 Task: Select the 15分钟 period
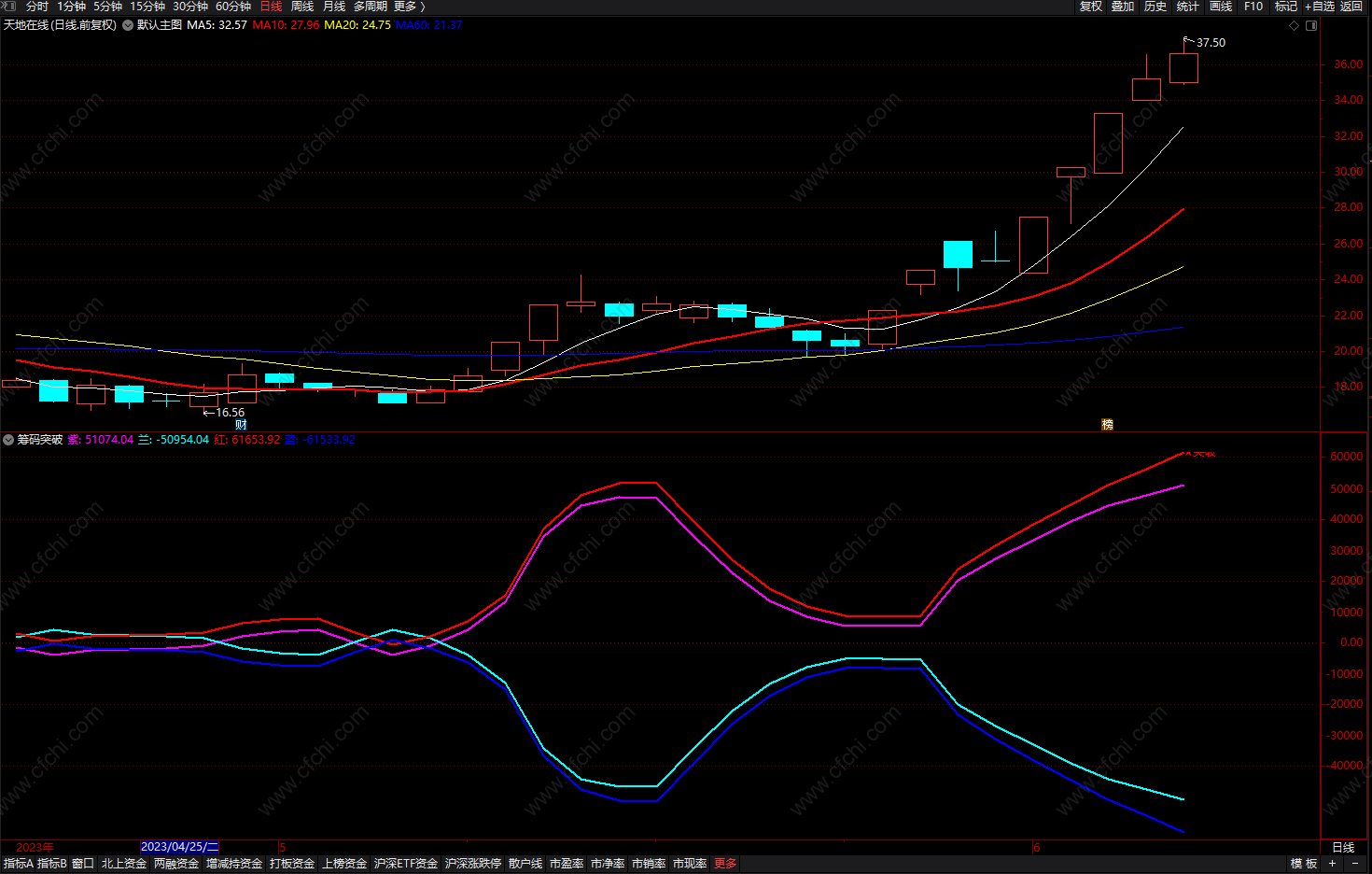(147, 7)
